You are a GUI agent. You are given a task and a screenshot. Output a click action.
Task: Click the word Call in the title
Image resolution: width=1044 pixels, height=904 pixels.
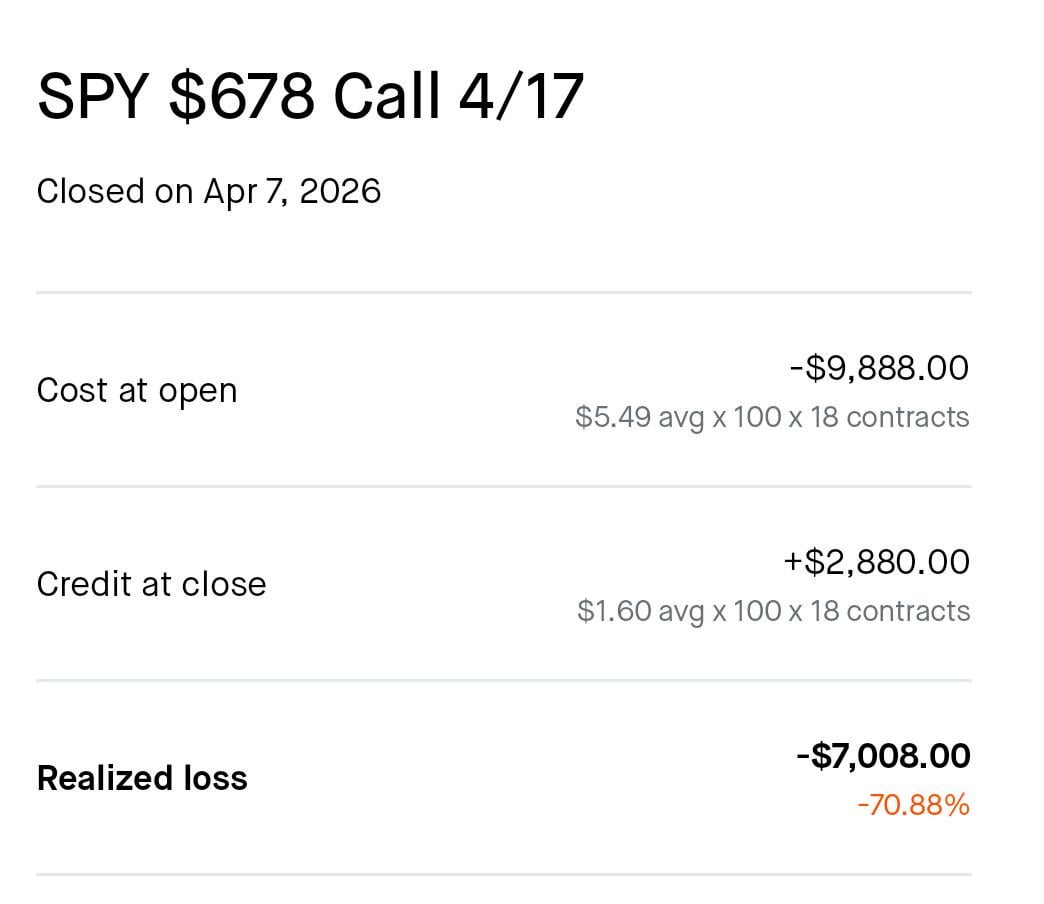(x=386, y=96)
